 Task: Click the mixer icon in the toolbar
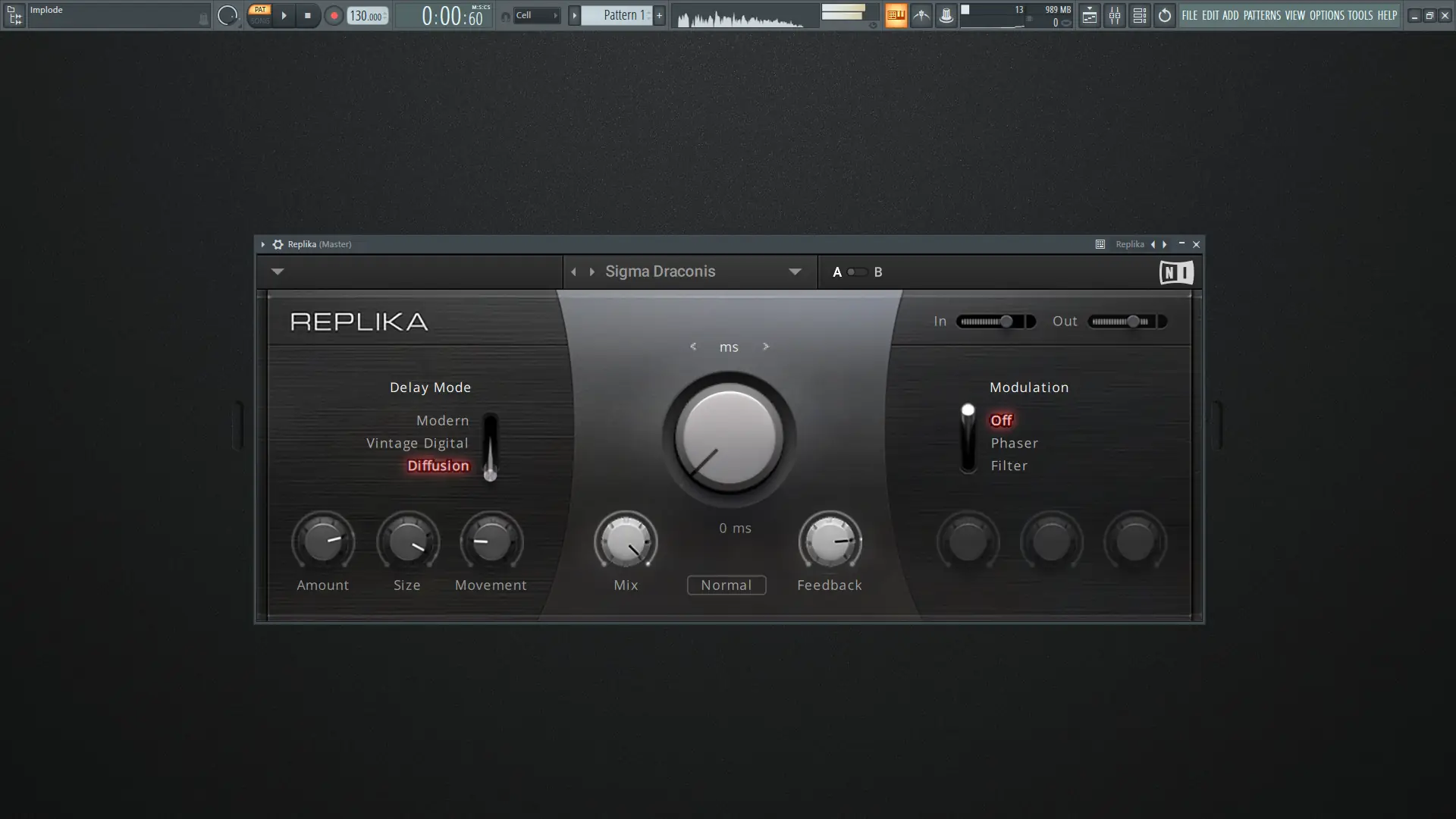tap(1115, 15)
